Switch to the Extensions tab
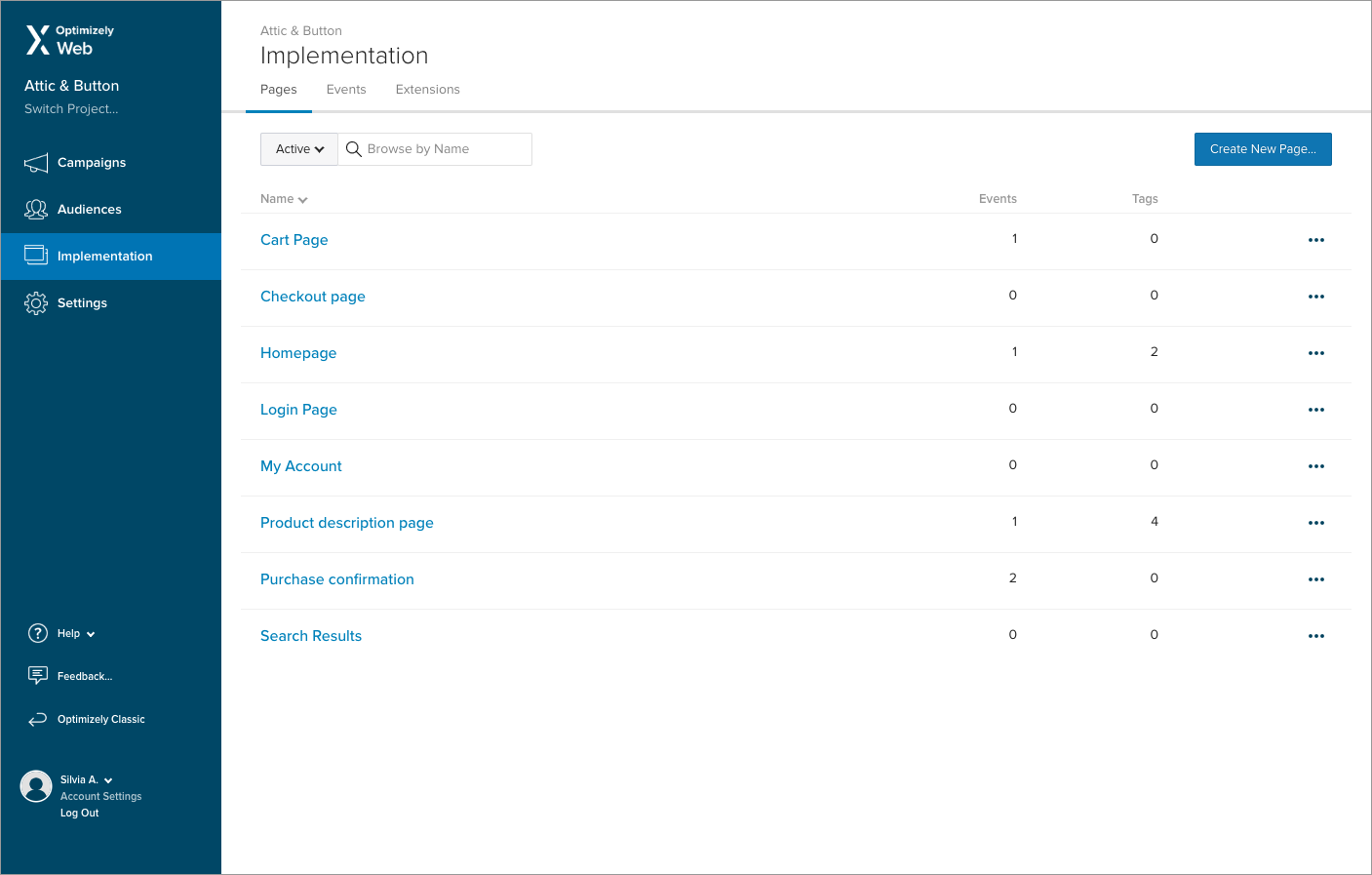The width and height of the screenshot is (1372, 875). tap(427, 90)
